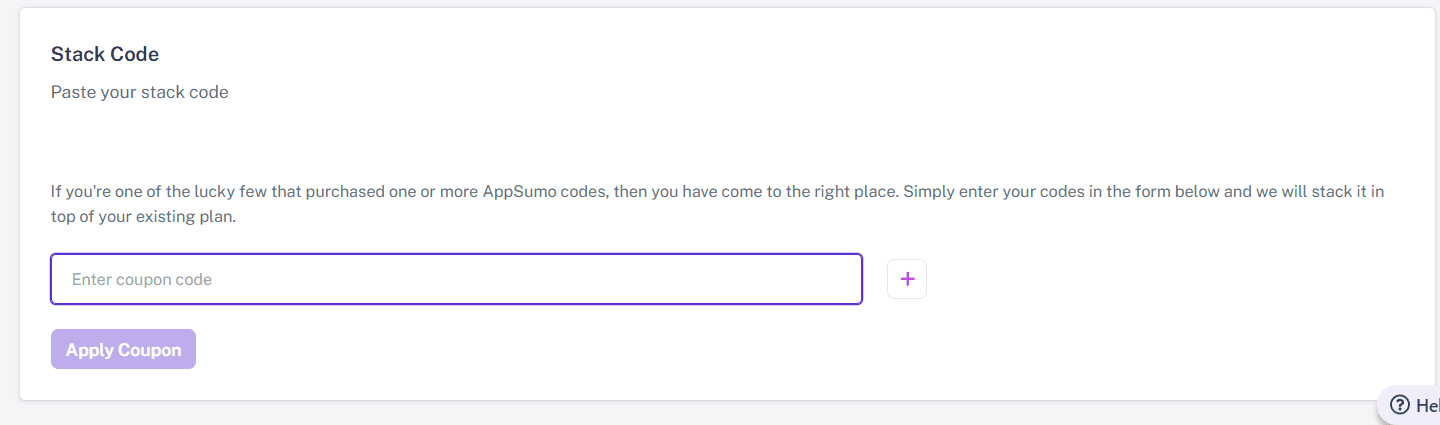This screenshot has width=1440, height=425.
Task: Click blank area right of plus button
Action: (x=1150, y=279)
